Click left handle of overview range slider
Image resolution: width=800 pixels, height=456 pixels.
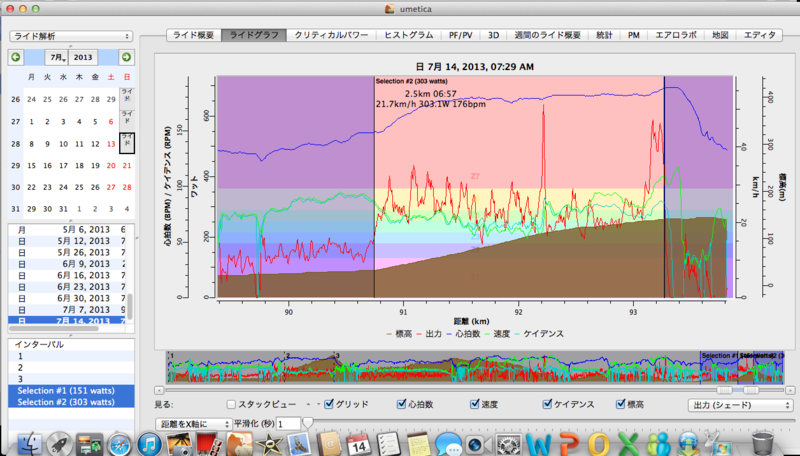point(724,390)
